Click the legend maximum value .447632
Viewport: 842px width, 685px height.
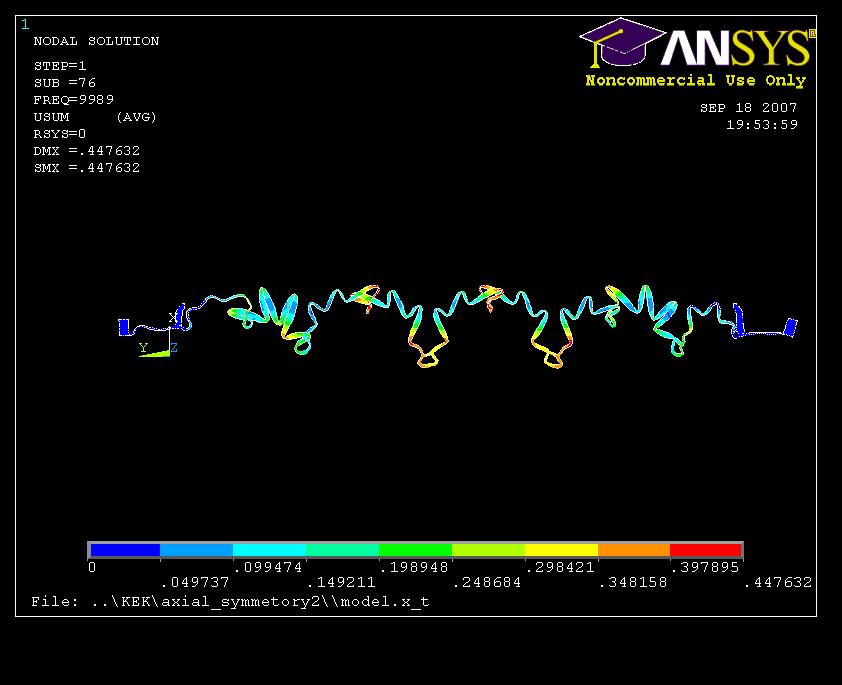click(x=779, y=582)
